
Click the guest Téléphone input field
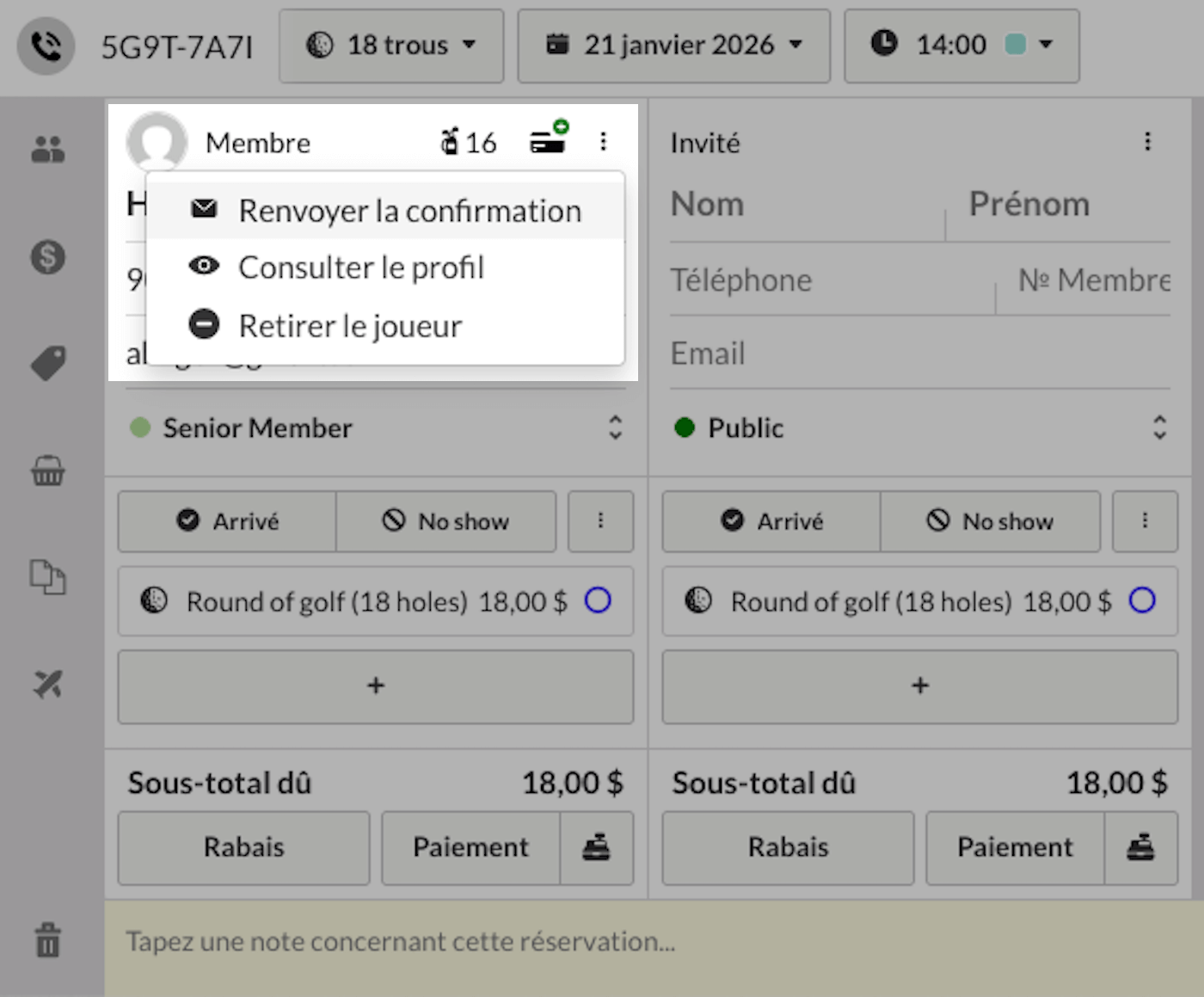832,280
